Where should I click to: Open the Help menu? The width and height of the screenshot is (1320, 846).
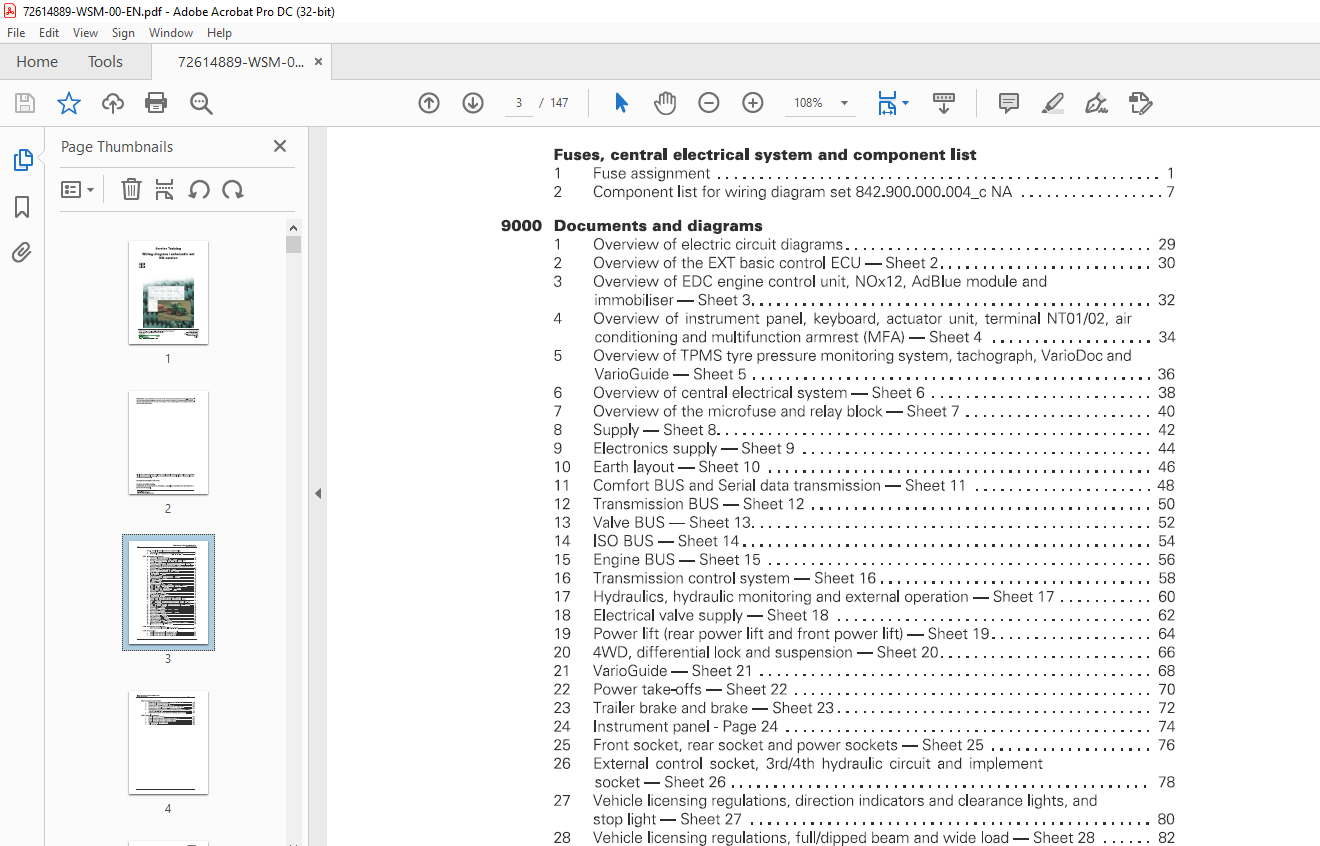219,33
